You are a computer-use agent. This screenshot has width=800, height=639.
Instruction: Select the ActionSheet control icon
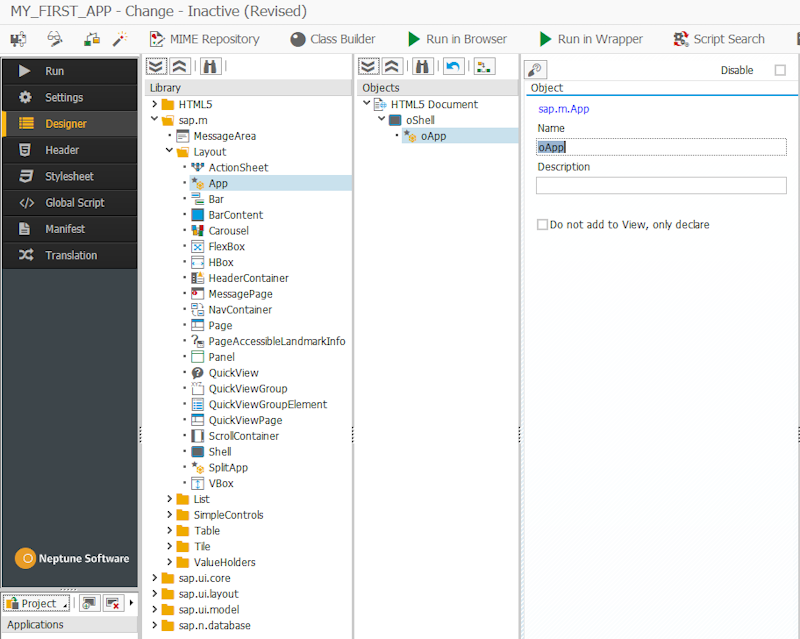(197, 167)
